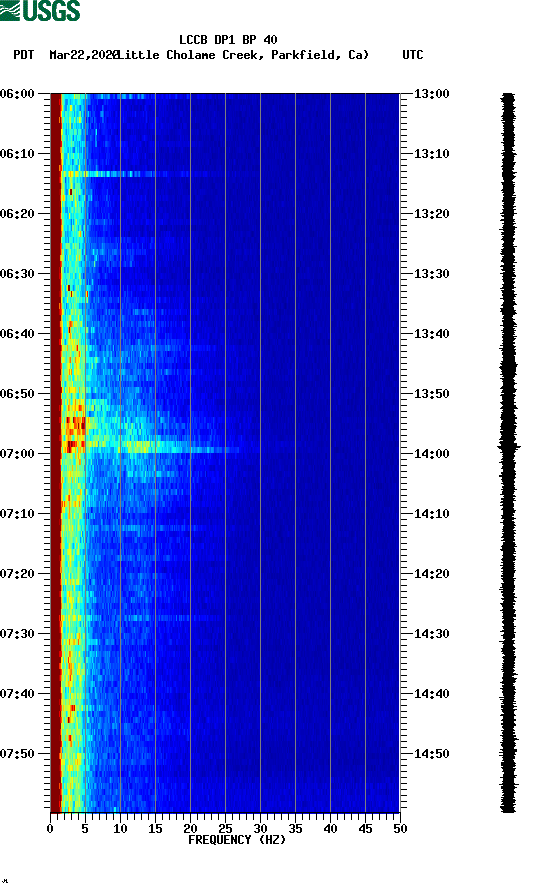Click the 'UTC' timezone label
The image size is (552, 892).
click(x=413, y=55)
